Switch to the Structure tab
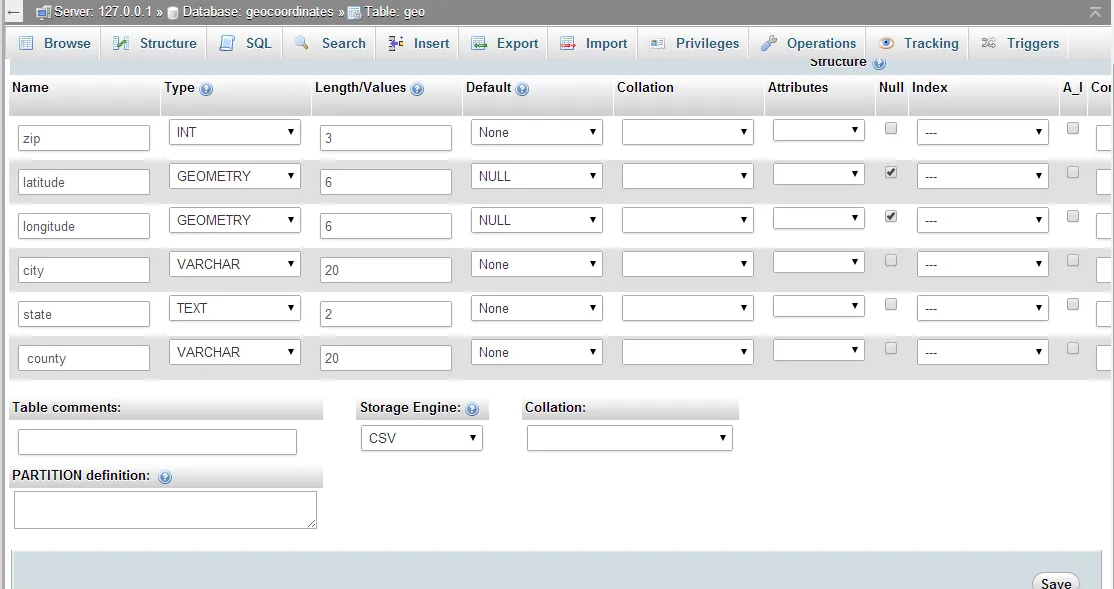The width and height of the screenshot is (1114, 589). pos(155,43)
